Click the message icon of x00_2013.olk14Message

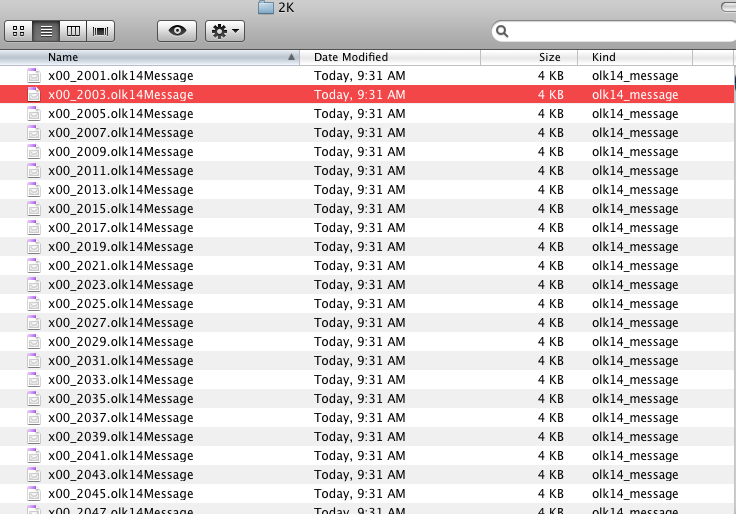click(x=34, y=189)
